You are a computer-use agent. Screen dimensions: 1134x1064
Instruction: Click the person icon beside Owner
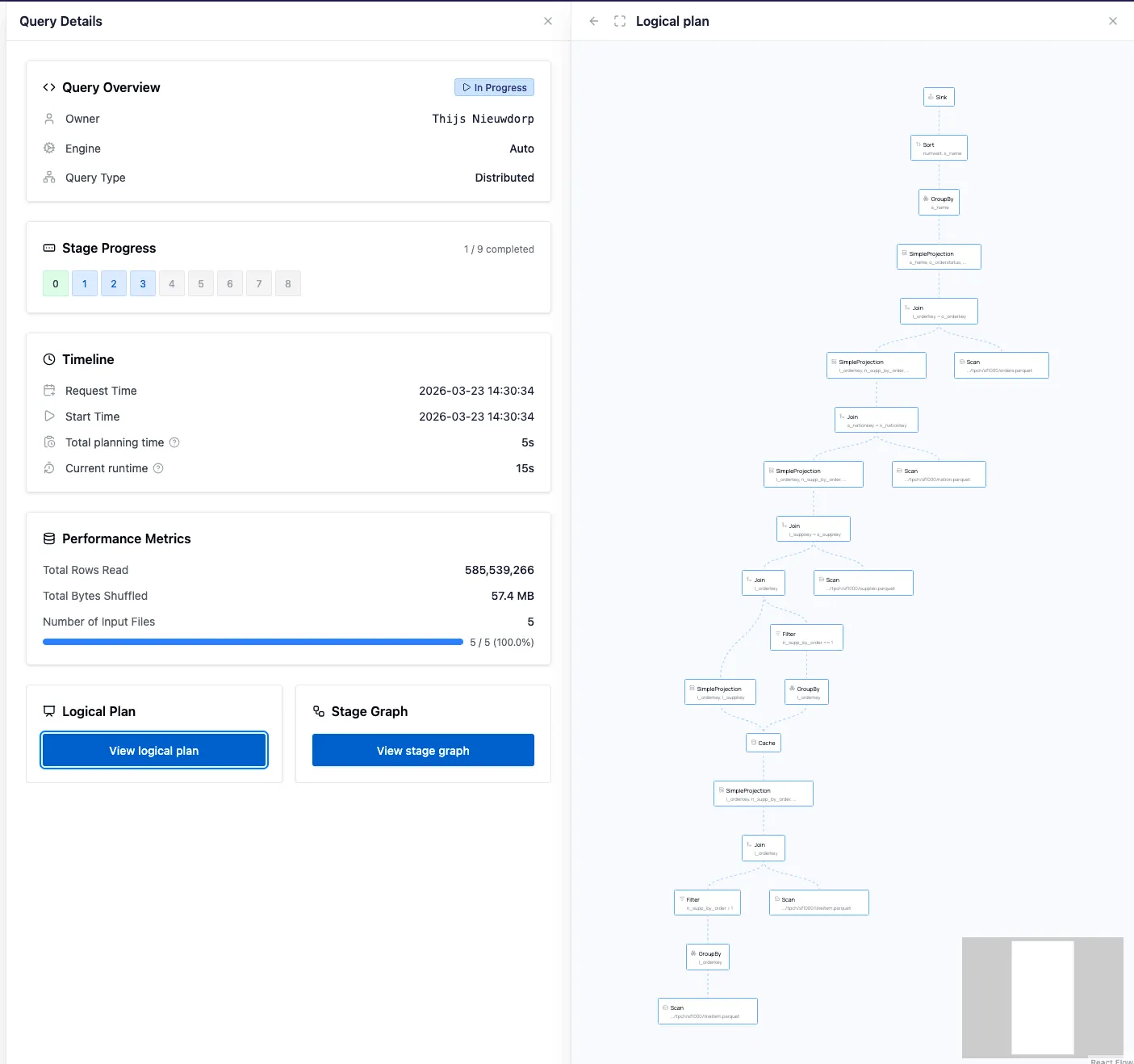tap(49, 119)
